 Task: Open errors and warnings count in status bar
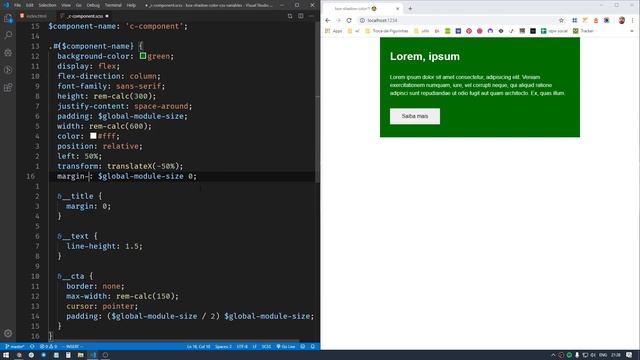point(48,347)
